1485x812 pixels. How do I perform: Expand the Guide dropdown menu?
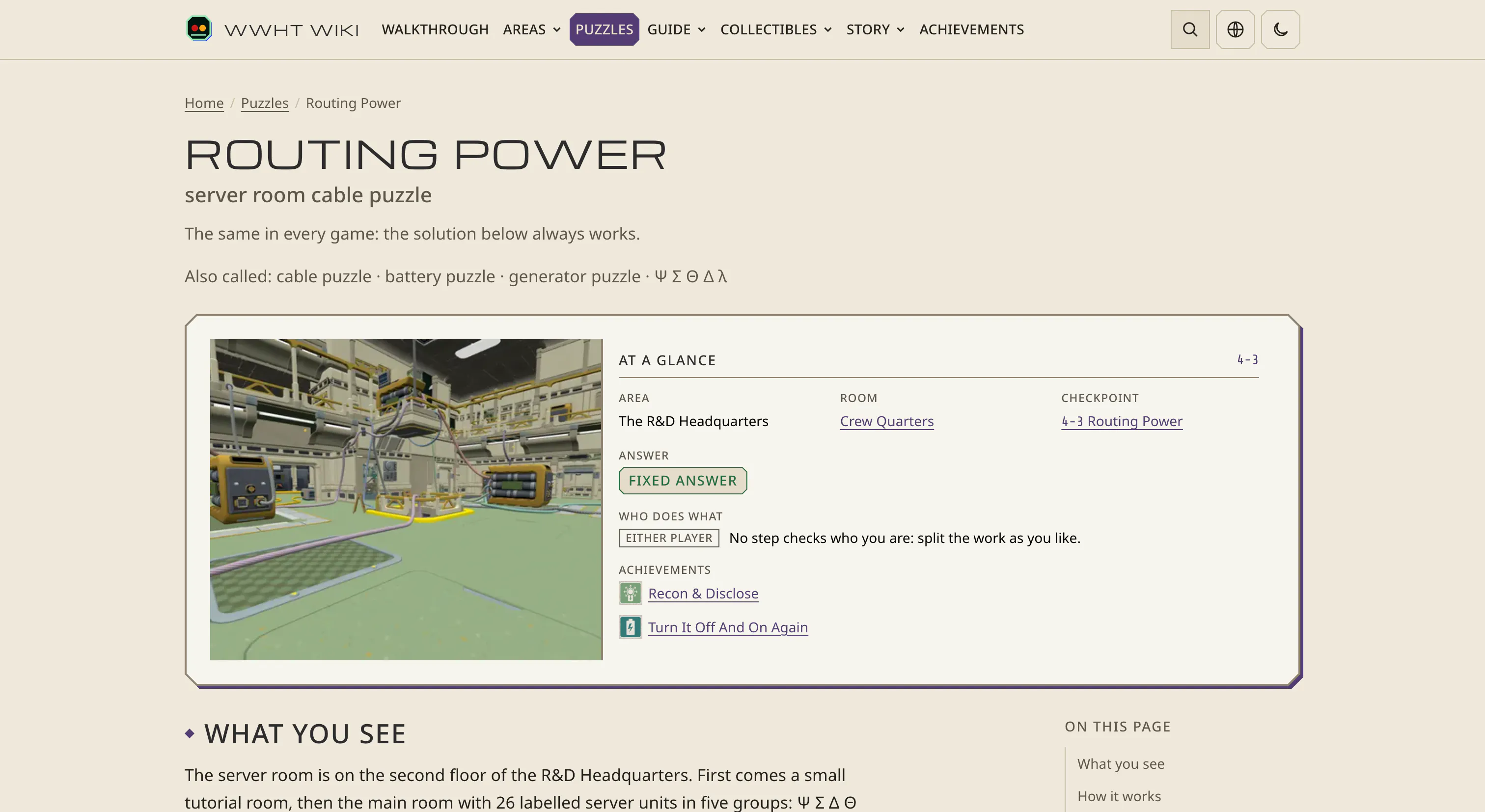click(x=676, y=29)
